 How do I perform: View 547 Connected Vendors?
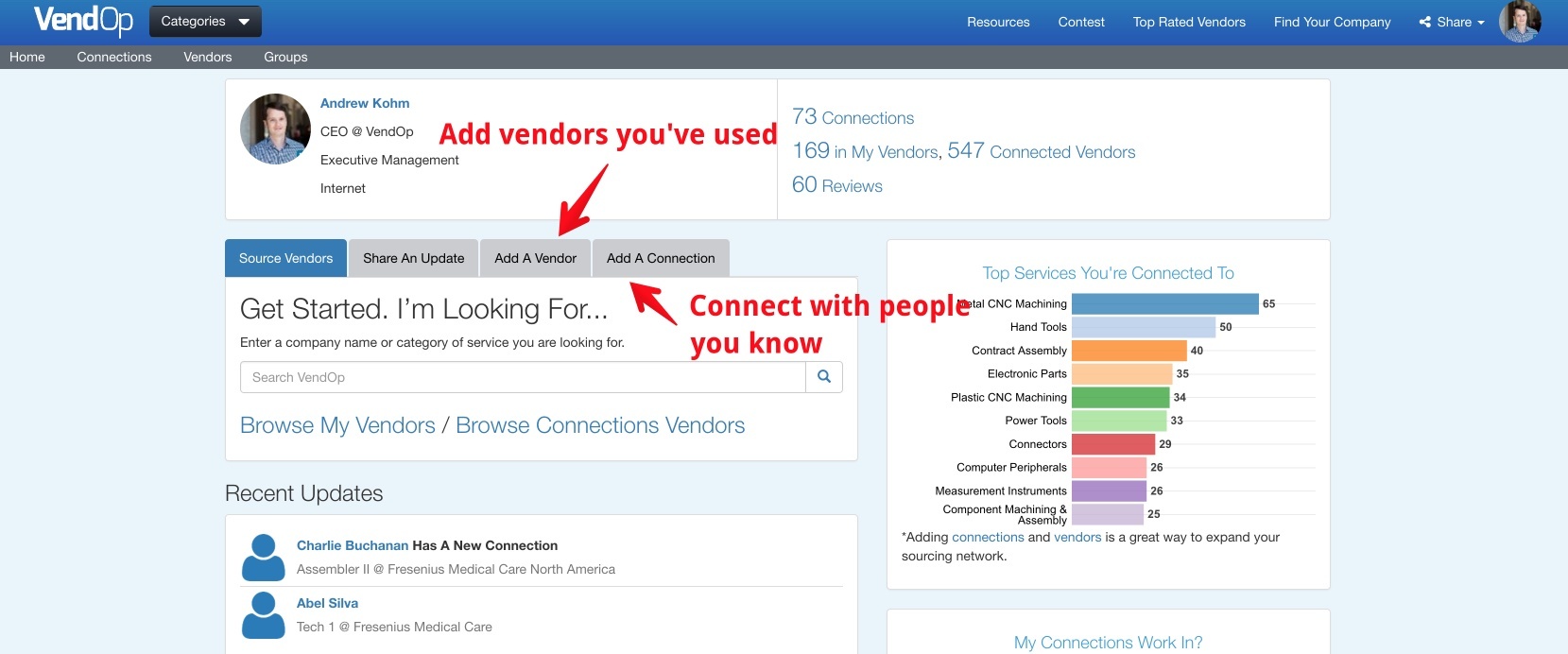pyautogui.click(x=1042, y=151)
